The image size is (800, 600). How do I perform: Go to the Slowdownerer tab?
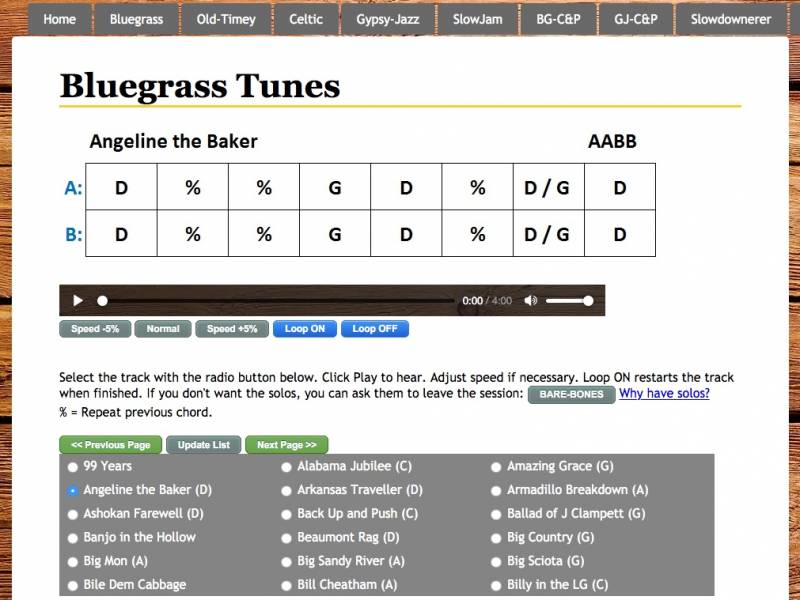click(730, 19)
